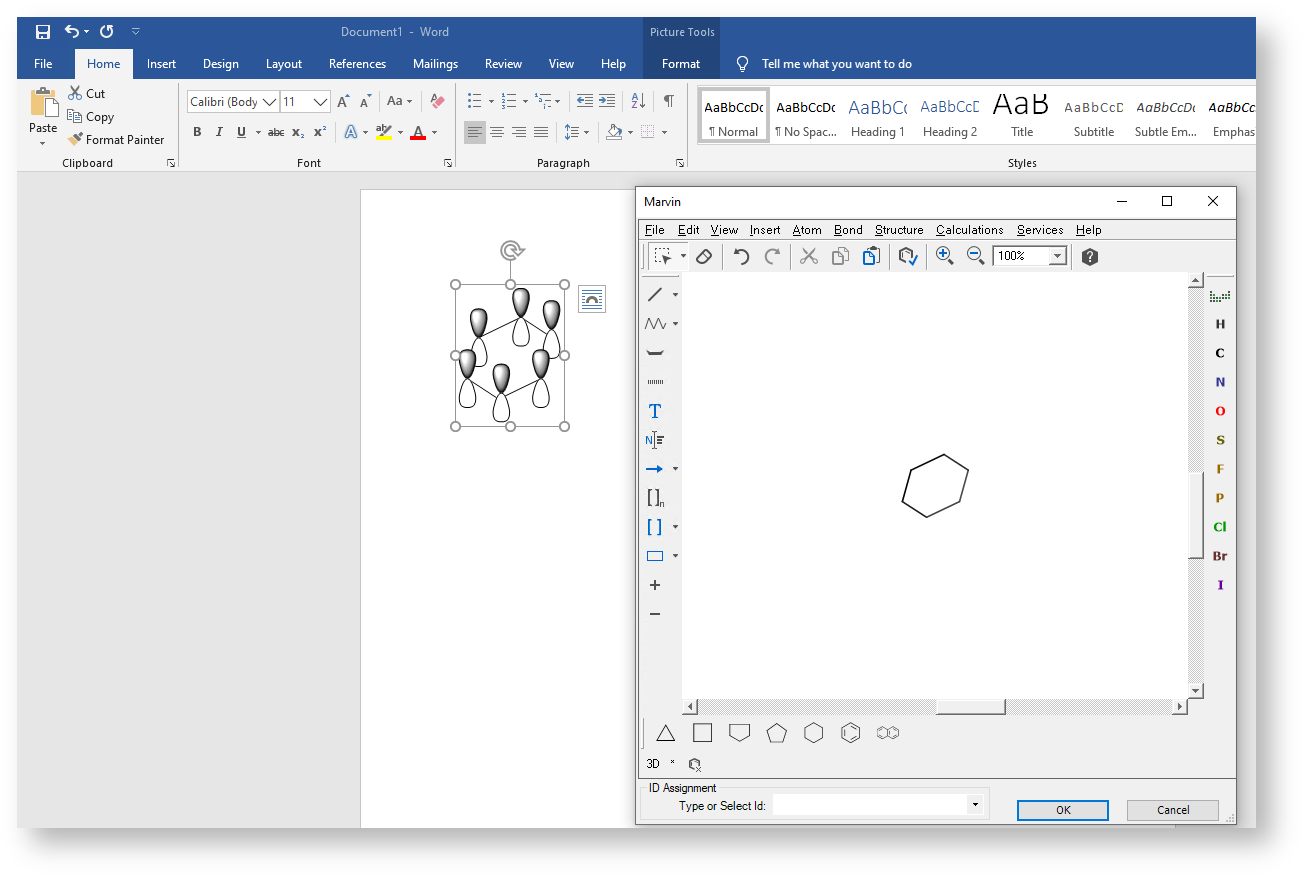Select the Nitrogen atom button
The image size is (1304, 876).
click(1219, 382)
